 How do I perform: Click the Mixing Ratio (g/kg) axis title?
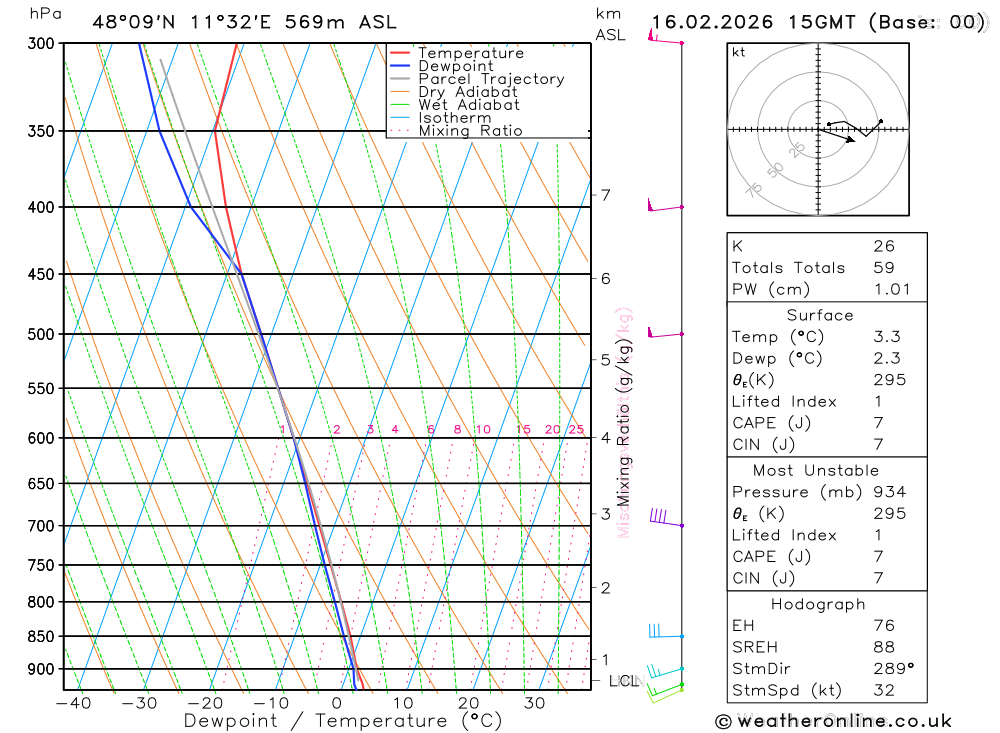[x=624, y=422]
